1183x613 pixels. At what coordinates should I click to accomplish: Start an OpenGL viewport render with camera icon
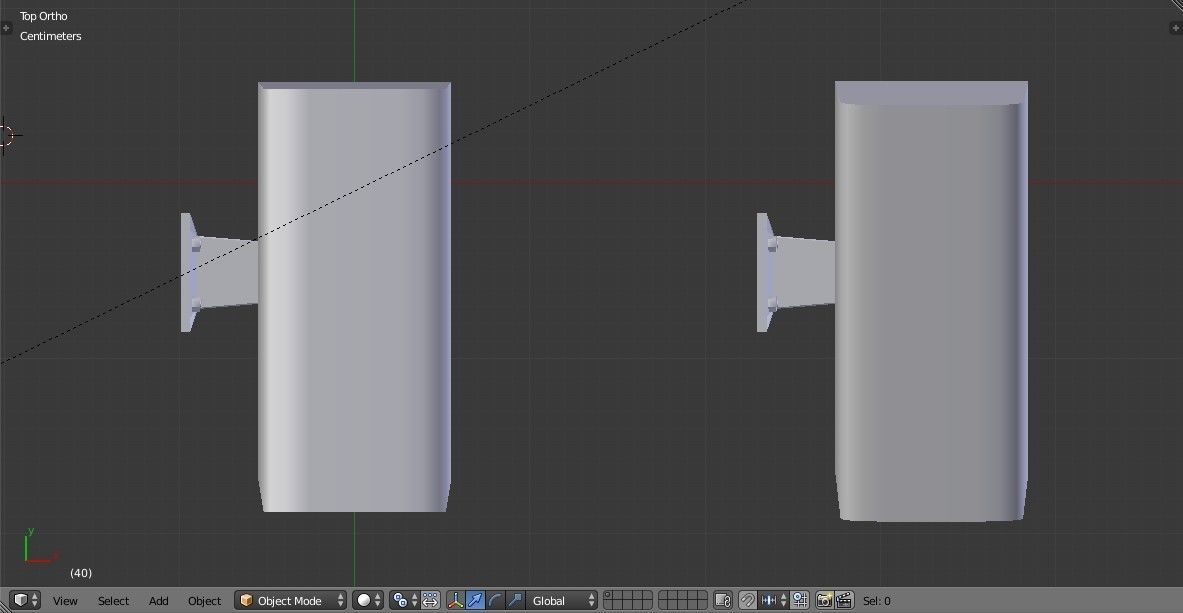pyautogui.click(x=826, y=600)
